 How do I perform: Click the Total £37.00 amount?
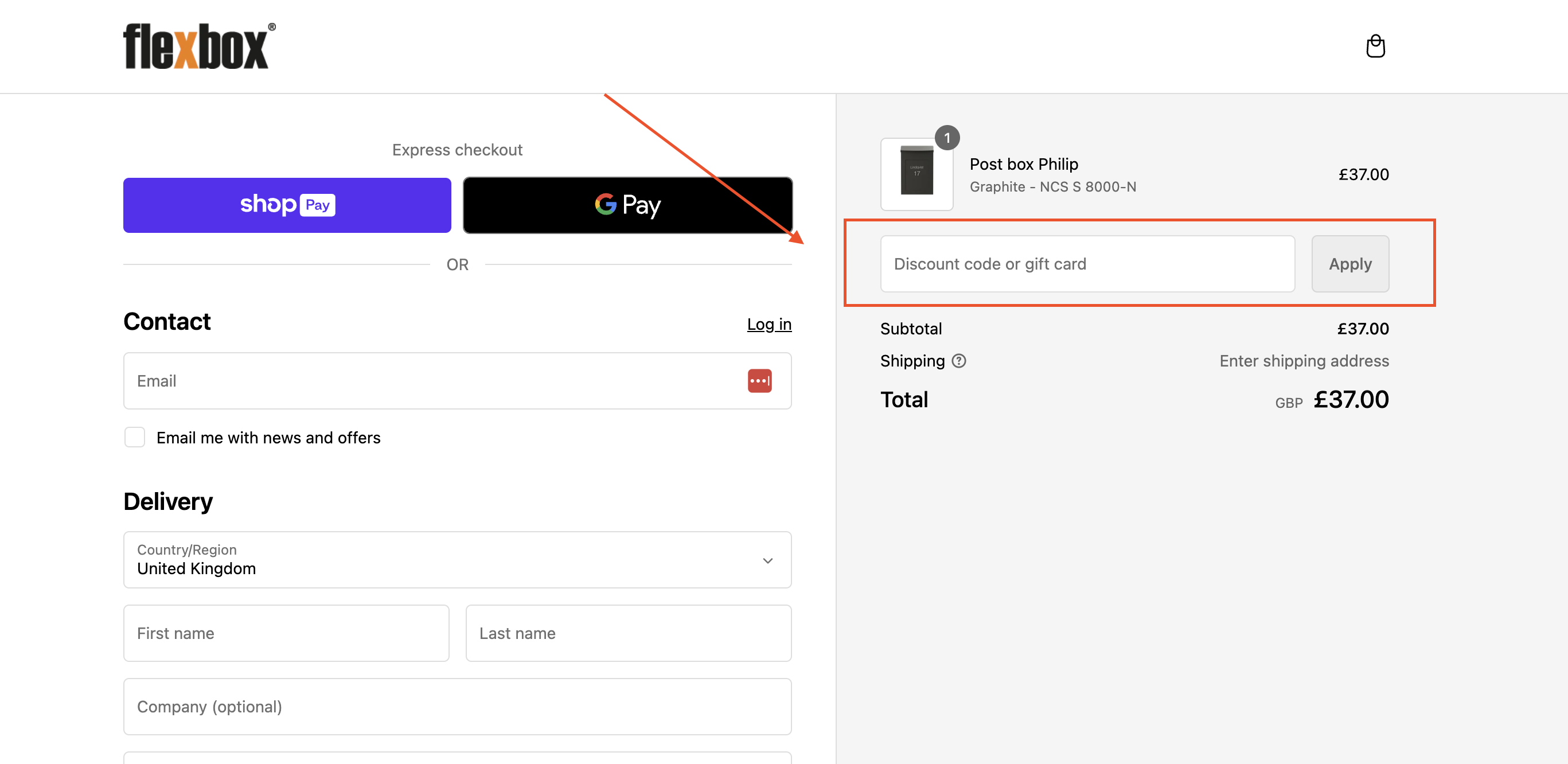pyautogui.click(x=1351, y=399)
